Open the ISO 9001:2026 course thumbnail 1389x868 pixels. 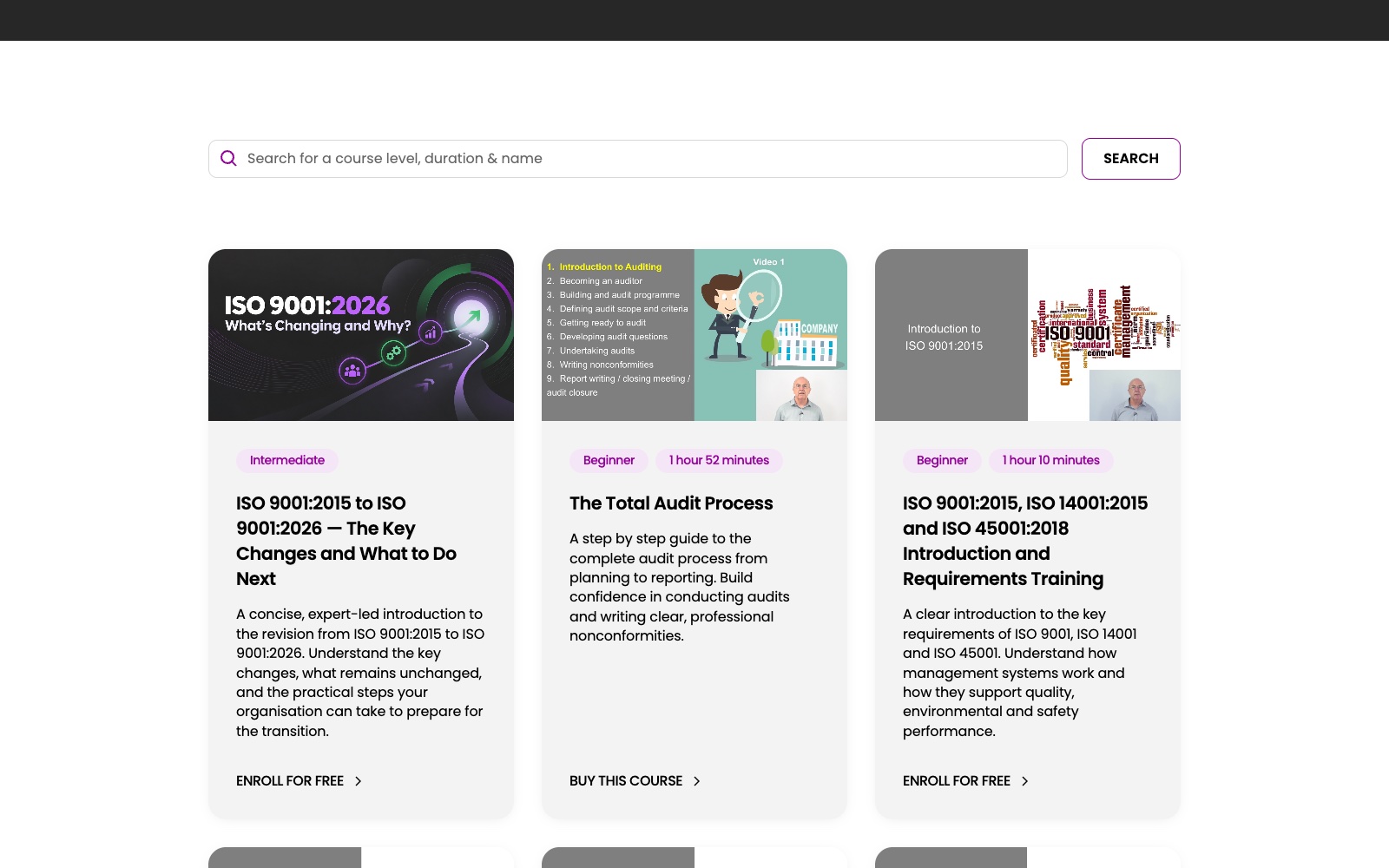click(x=361, y=335)
